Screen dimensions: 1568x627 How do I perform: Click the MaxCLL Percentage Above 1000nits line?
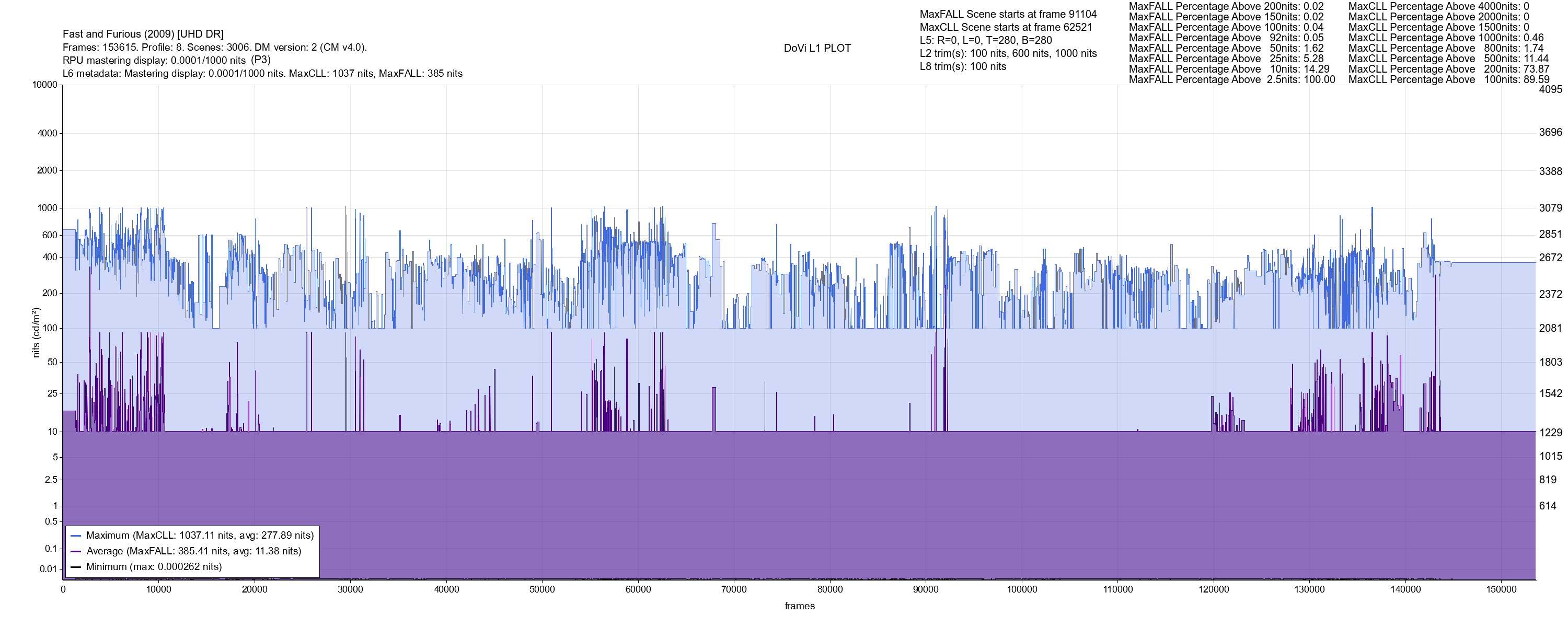(x=1446, y=38)
